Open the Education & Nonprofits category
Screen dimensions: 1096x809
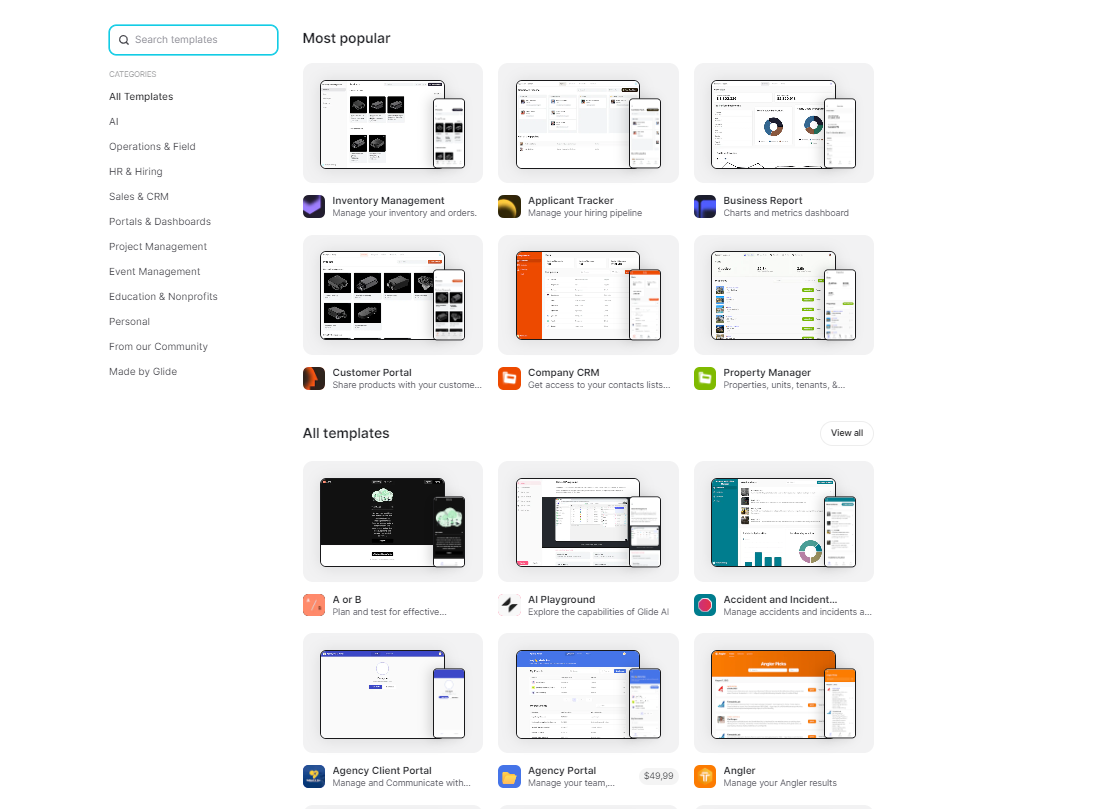(164, 296)
